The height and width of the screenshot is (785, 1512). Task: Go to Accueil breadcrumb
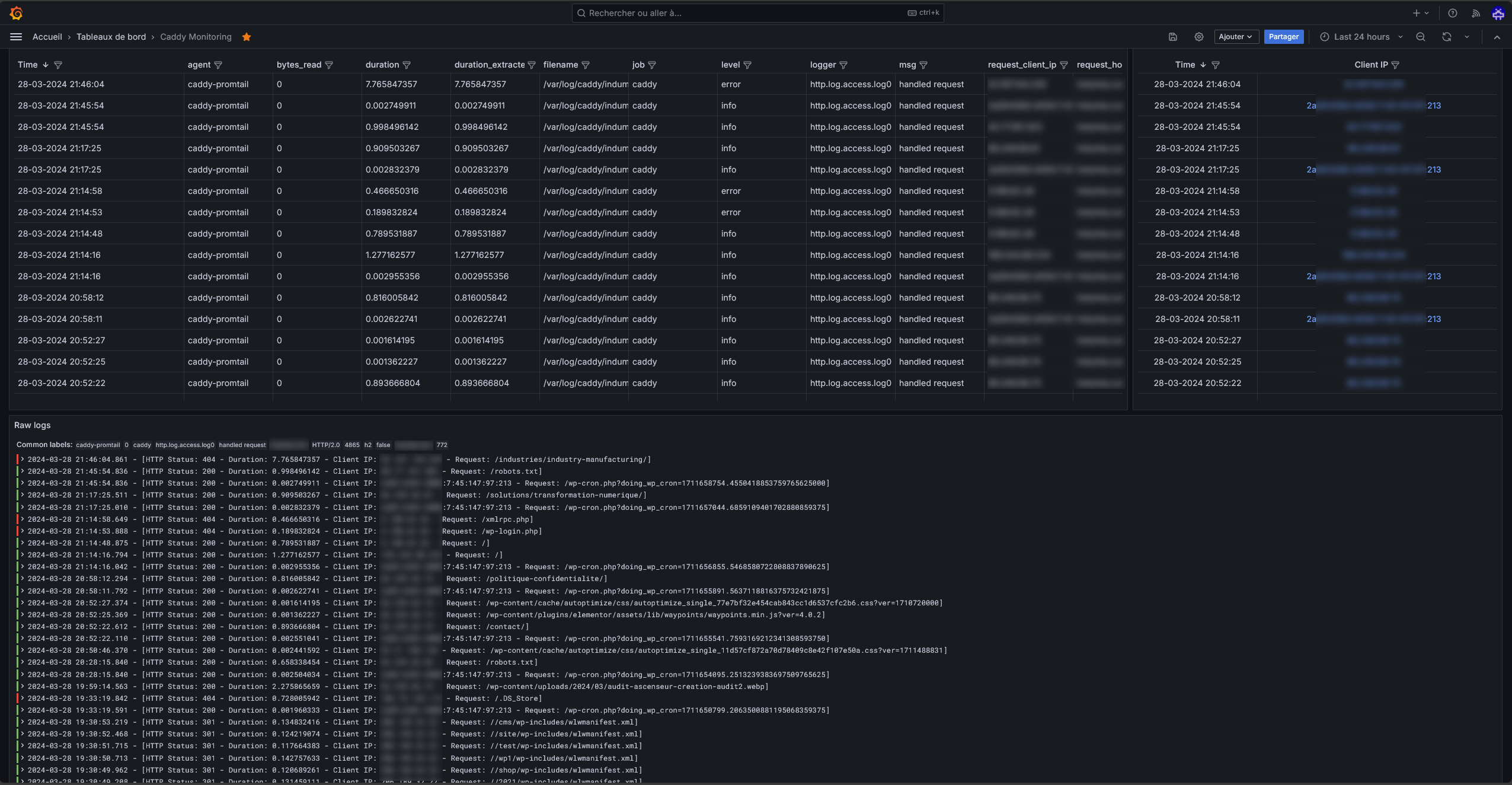47,37
